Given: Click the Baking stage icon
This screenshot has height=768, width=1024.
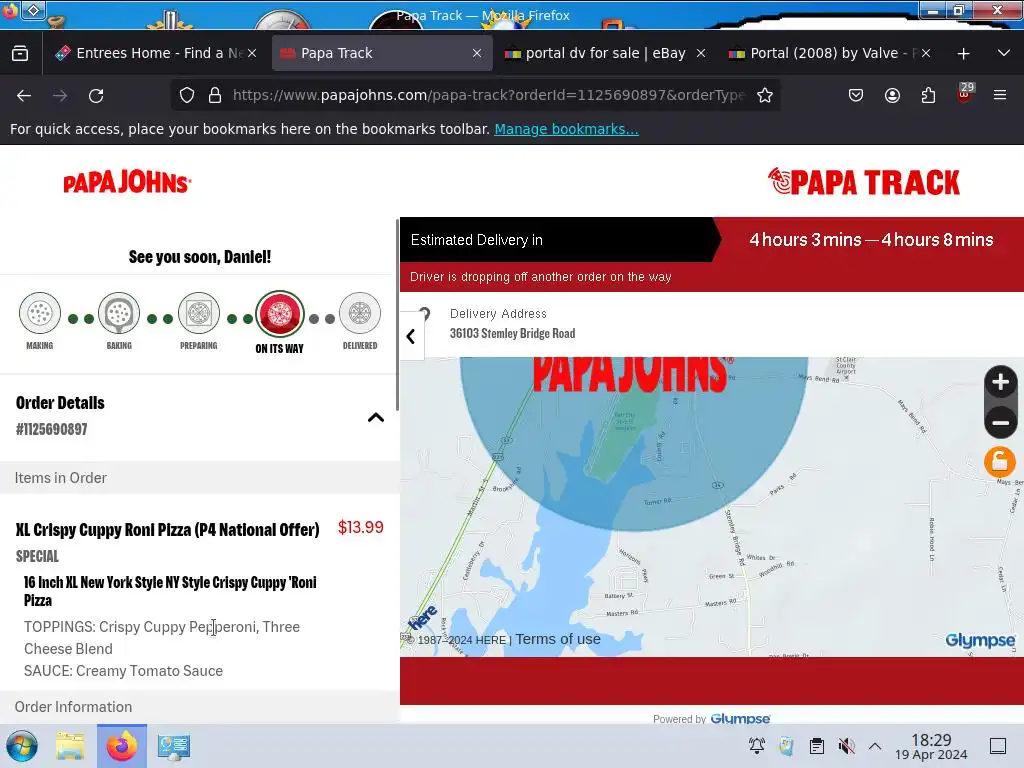Looking at the screenshot, I should [x=119, y=313].
